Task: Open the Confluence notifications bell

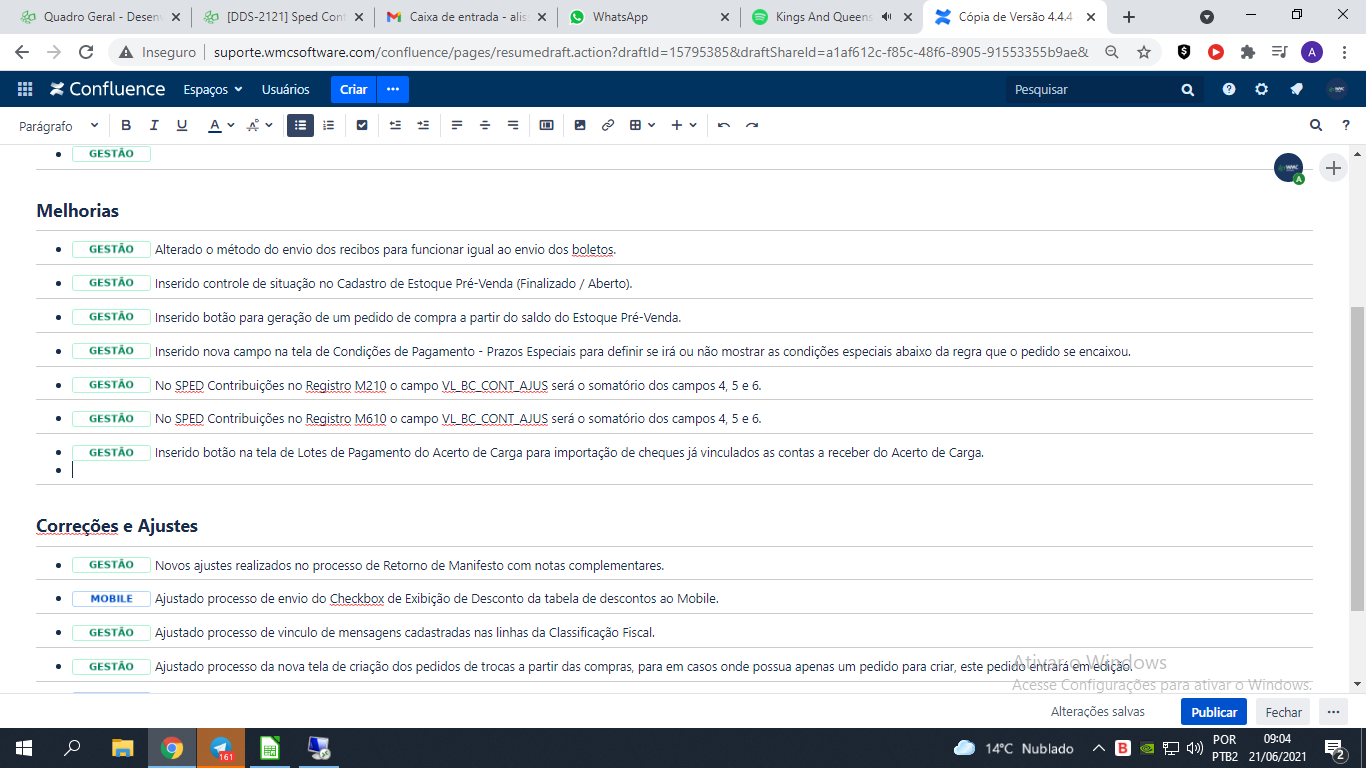Action: pos(1296,89)
